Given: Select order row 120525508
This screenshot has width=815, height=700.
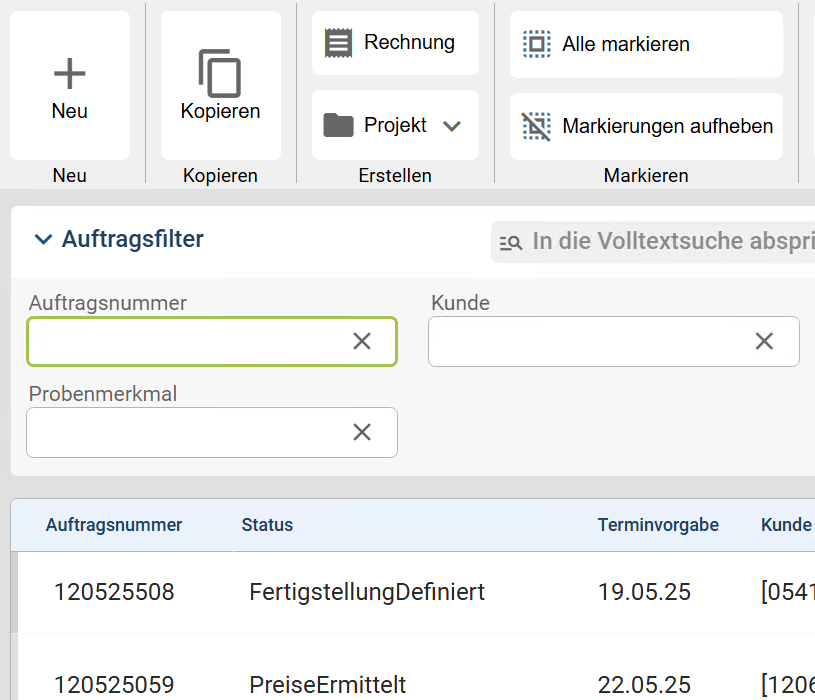Looking at the screenshot, I should 114,592.
